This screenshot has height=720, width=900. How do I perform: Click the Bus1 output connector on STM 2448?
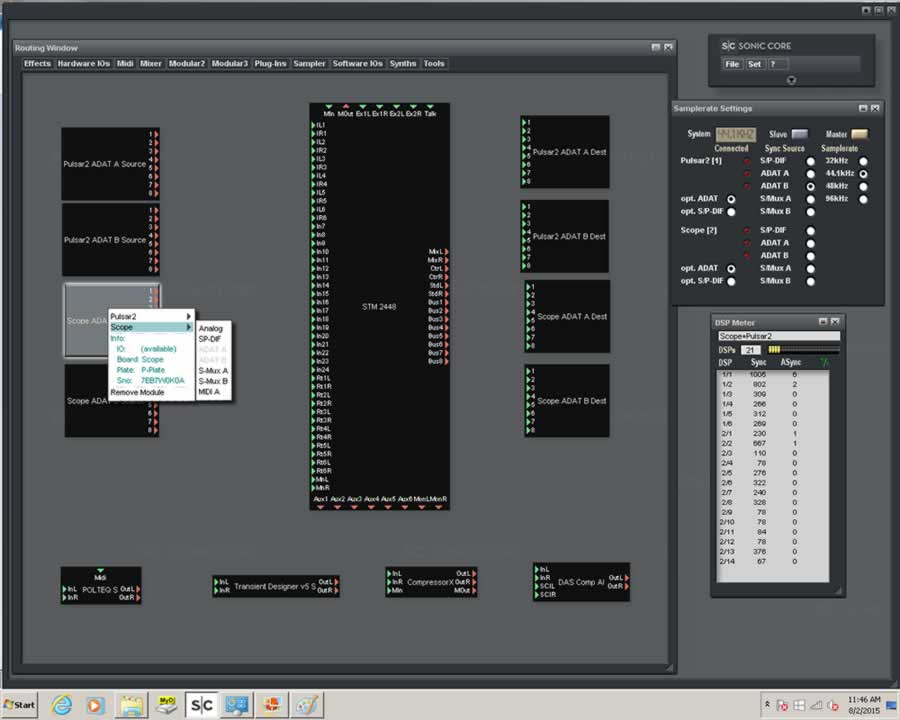(446, 302)
